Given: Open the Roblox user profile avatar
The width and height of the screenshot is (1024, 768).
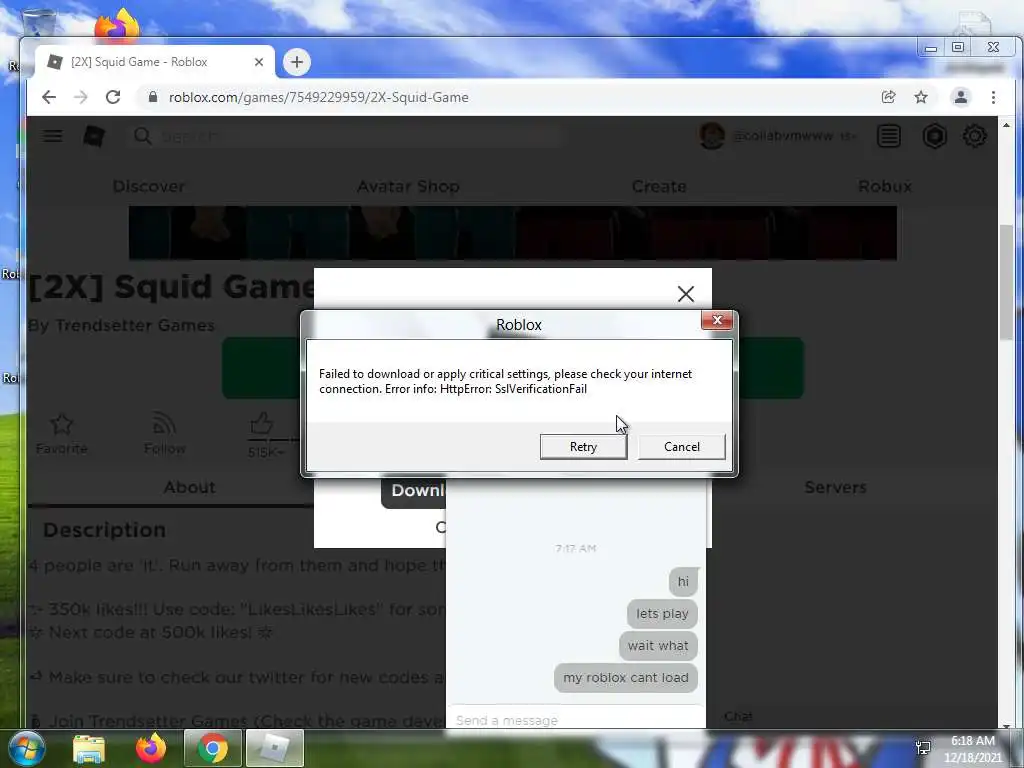Looking at the screenshot, I should 712,136.
